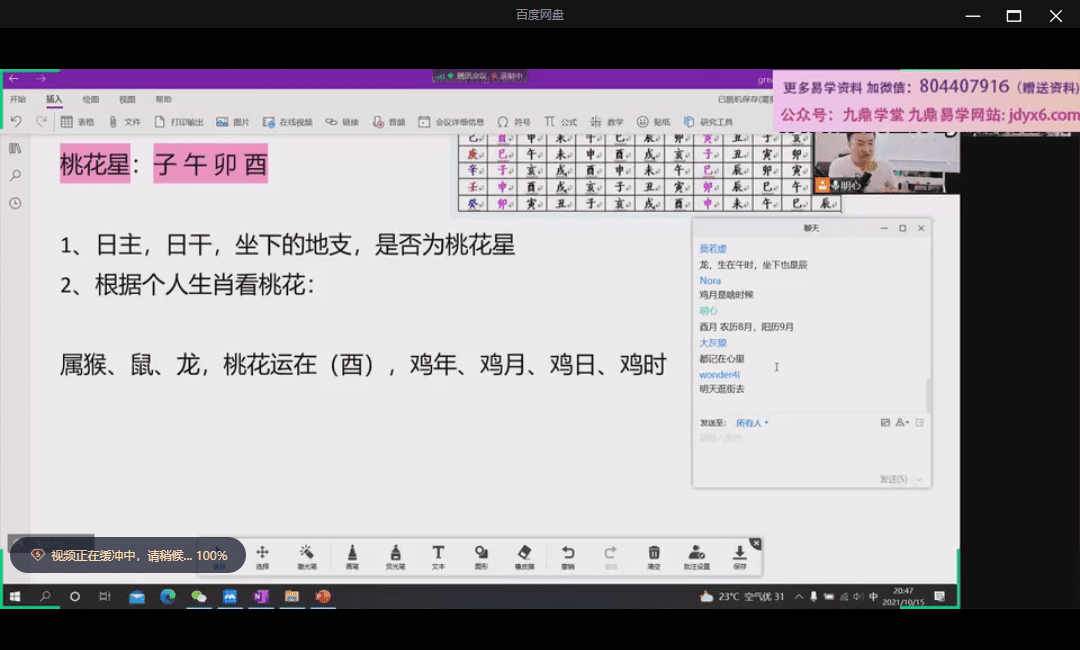The image size is (1080, 650).
Task: Save annotations with 保存 download icon
Action: (x=740, y=556)
